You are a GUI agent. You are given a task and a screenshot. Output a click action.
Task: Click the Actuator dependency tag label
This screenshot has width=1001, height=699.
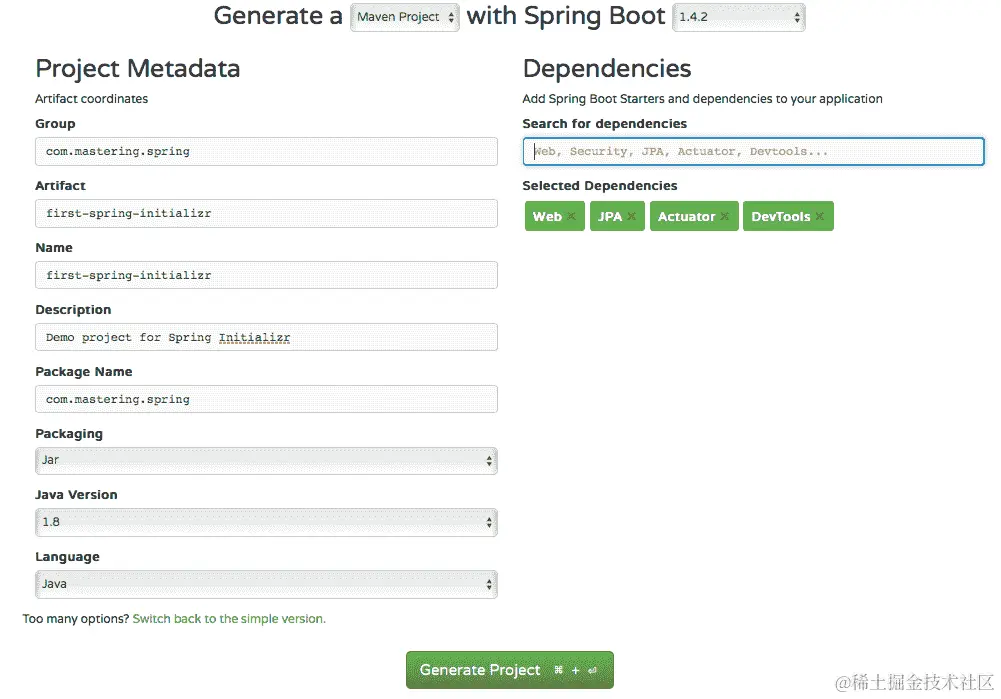(686, 217)
